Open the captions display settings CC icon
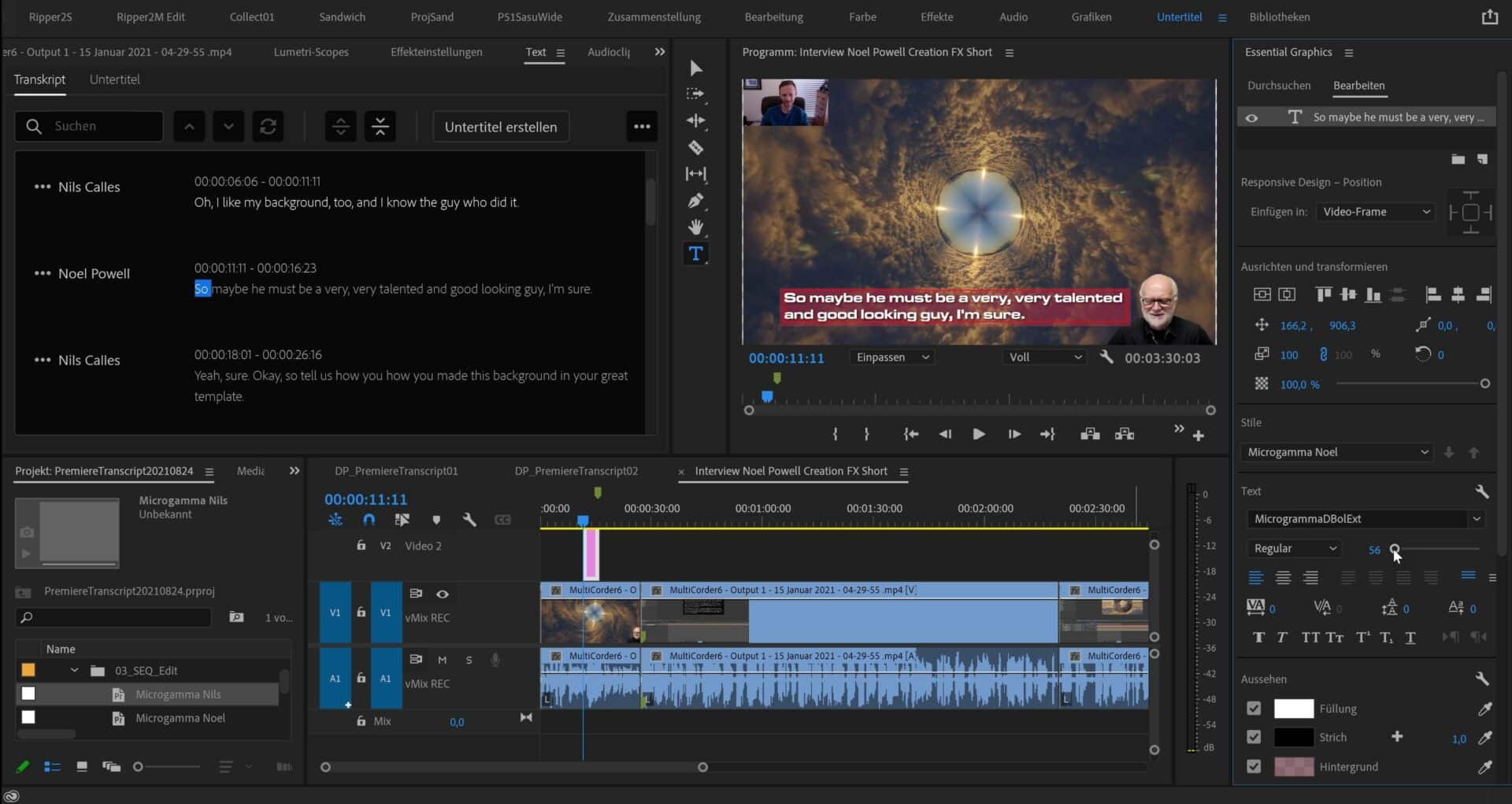Screen dimensions: 1512x804 pos(502,520)
